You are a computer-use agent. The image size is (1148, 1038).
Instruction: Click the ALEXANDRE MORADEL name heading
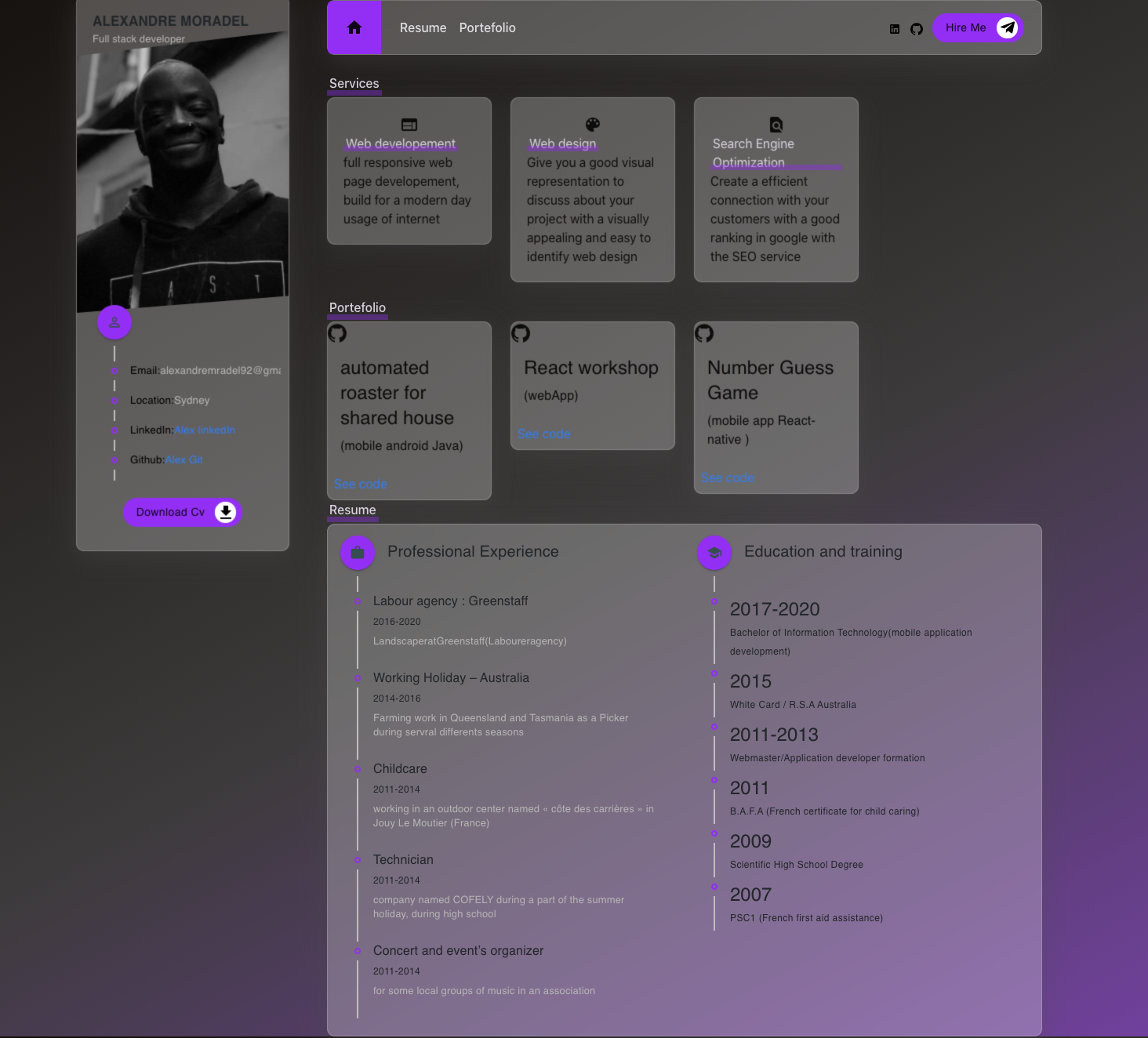pos(170,21)
